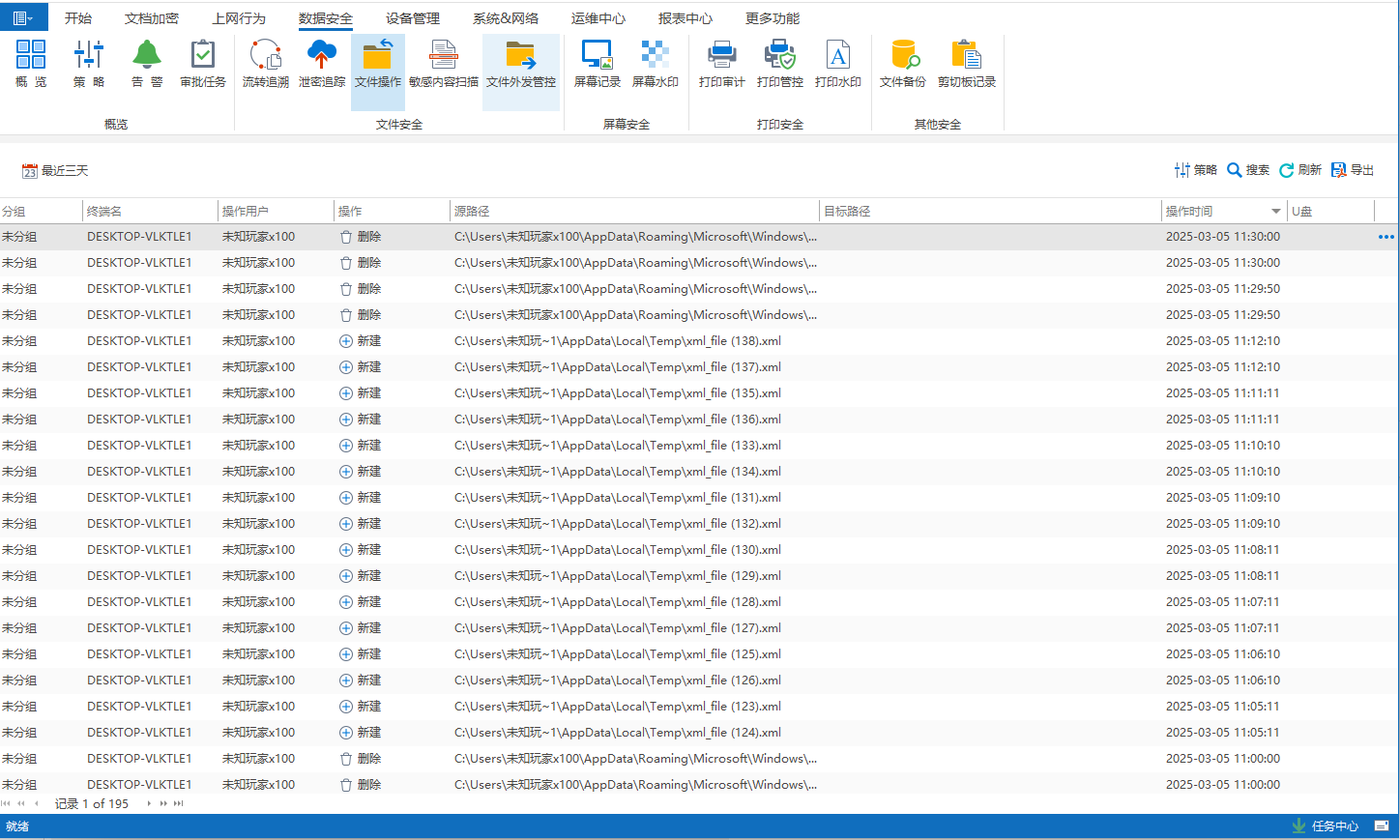Switch to the 设备管理 ribbon tab

[x=412, y=18]
